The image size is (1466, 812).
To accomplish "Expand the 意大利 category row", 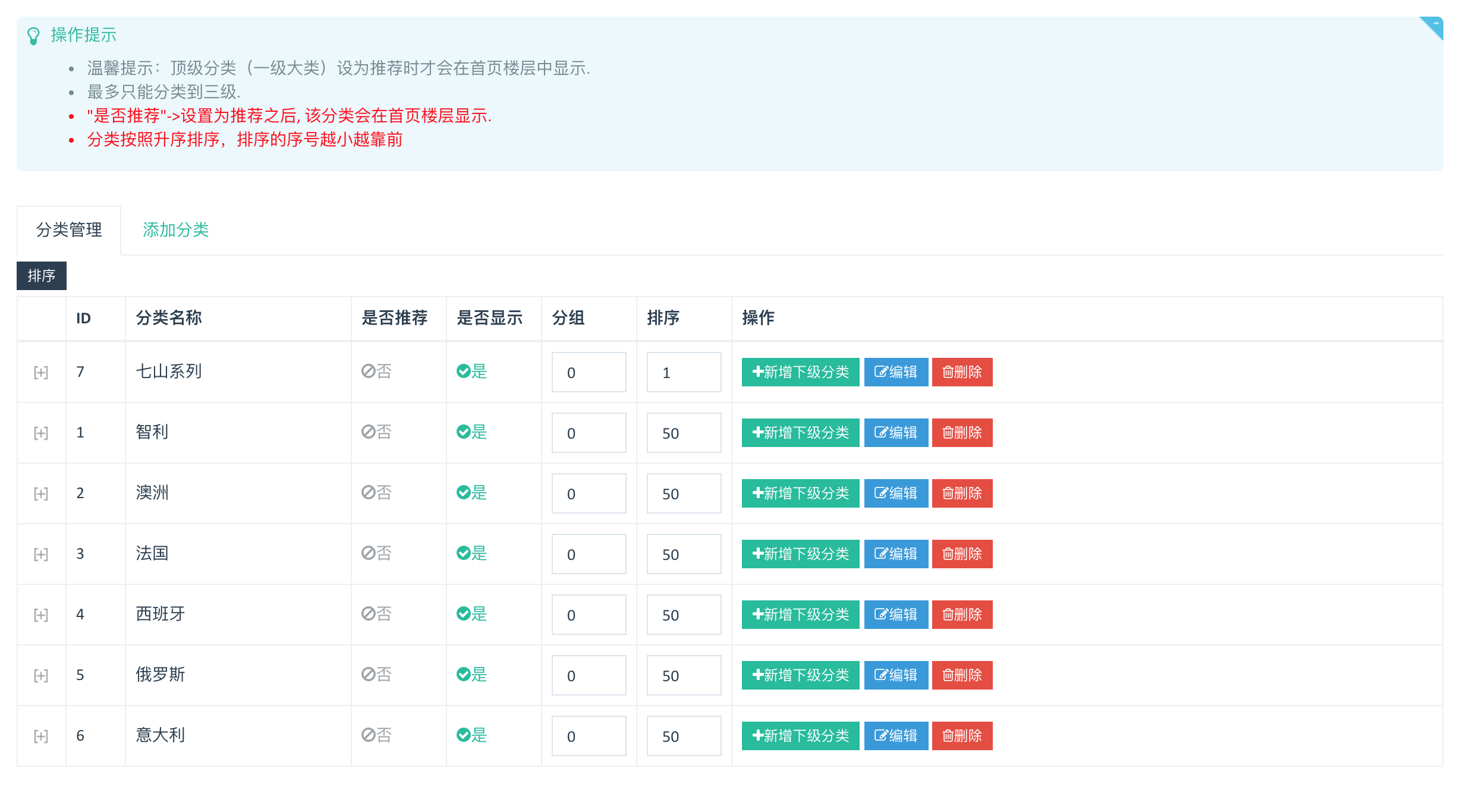I will [x=40, y=737].
